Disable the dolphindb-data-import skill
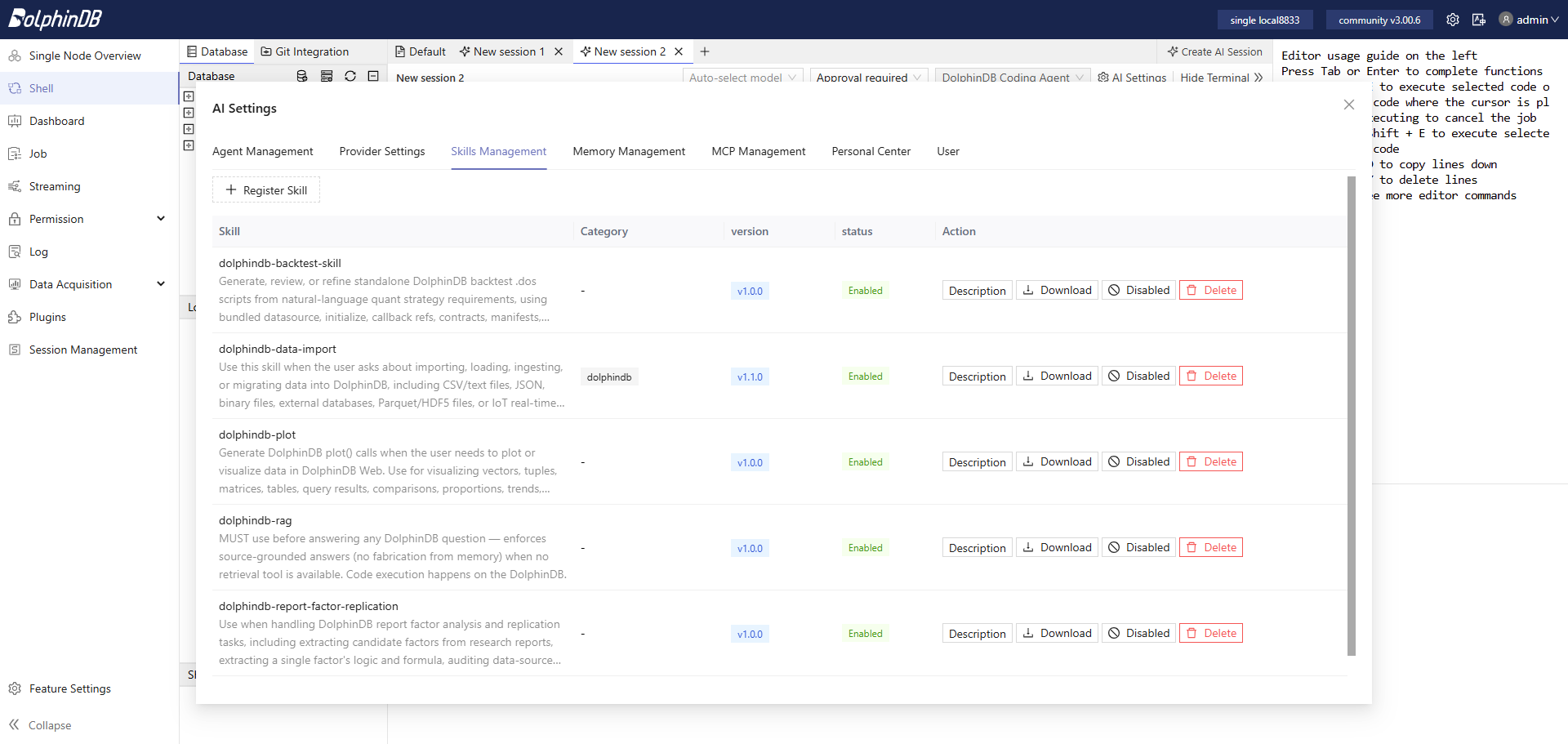Image resolution: width=1568 pixels, height=744 pixels. pos(1138,376)
